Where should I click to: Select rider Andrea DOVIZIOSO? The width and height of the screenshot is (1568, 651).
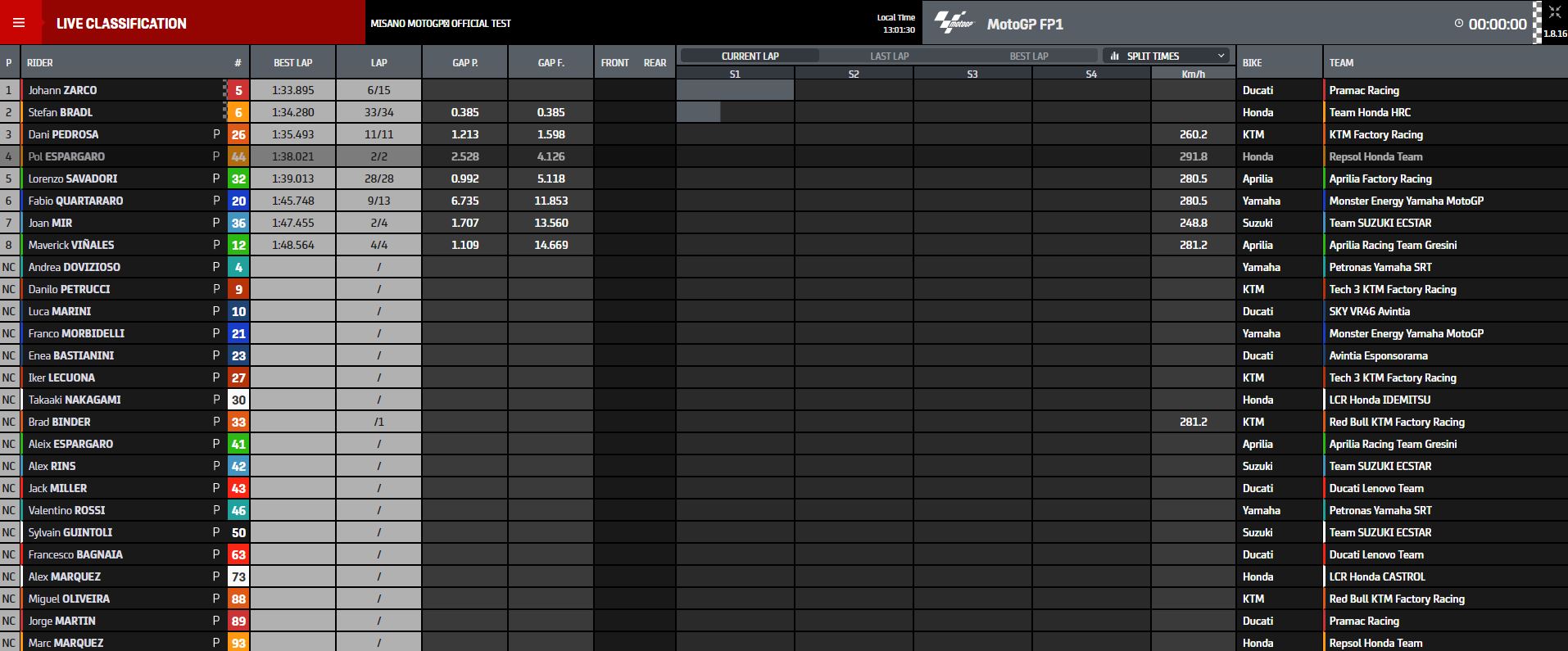(75, 267)
